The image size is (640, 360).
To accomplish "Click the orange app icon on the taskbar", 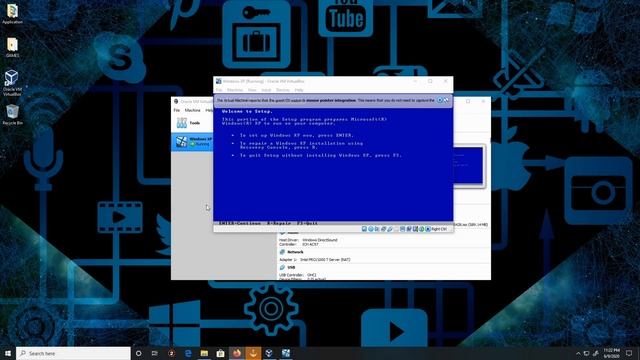I will pos(253,353).
